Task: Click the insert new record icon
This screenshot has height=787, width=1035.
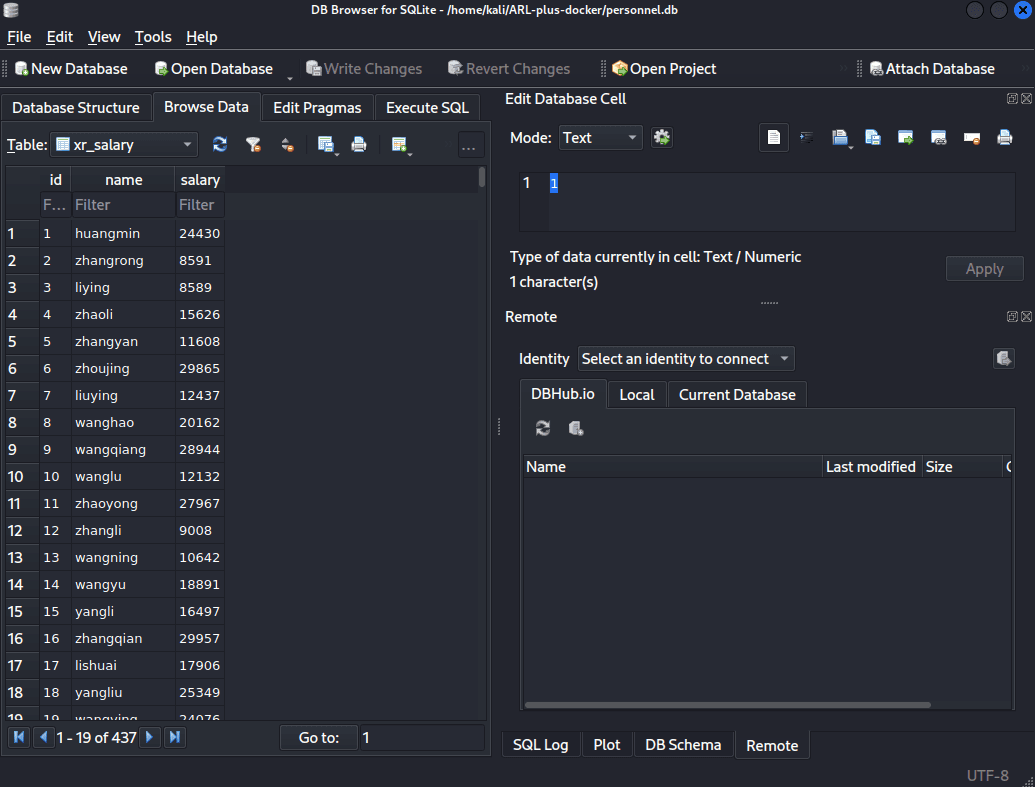Action: (399, 144)
